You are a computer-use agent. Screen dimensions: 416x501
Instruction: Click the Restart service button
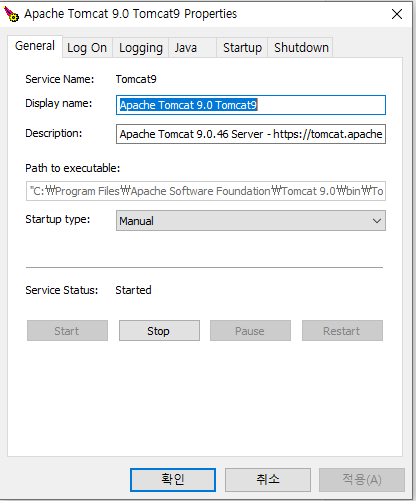(x=342, y=331)
